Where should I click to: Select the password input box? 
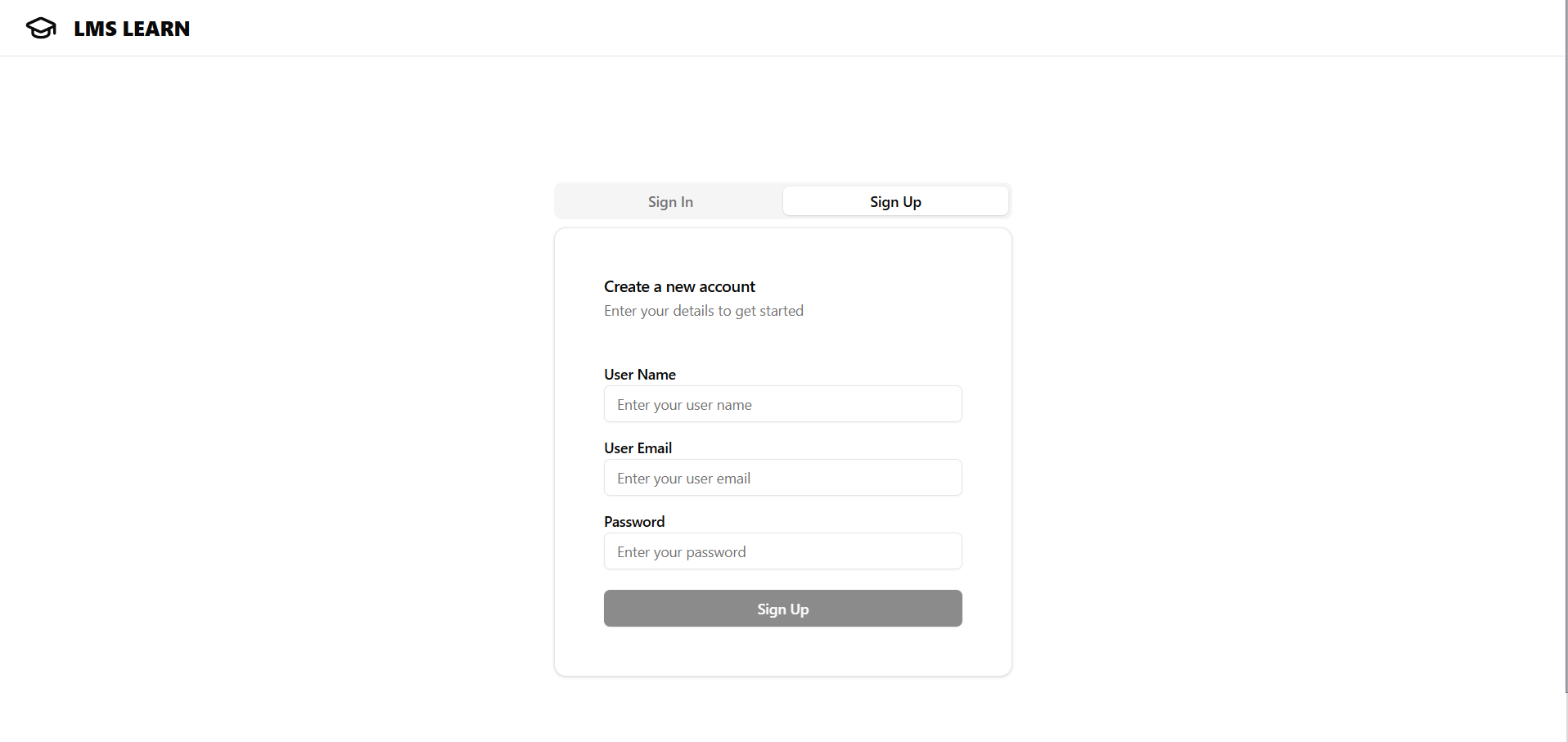(x=782, y=551)
